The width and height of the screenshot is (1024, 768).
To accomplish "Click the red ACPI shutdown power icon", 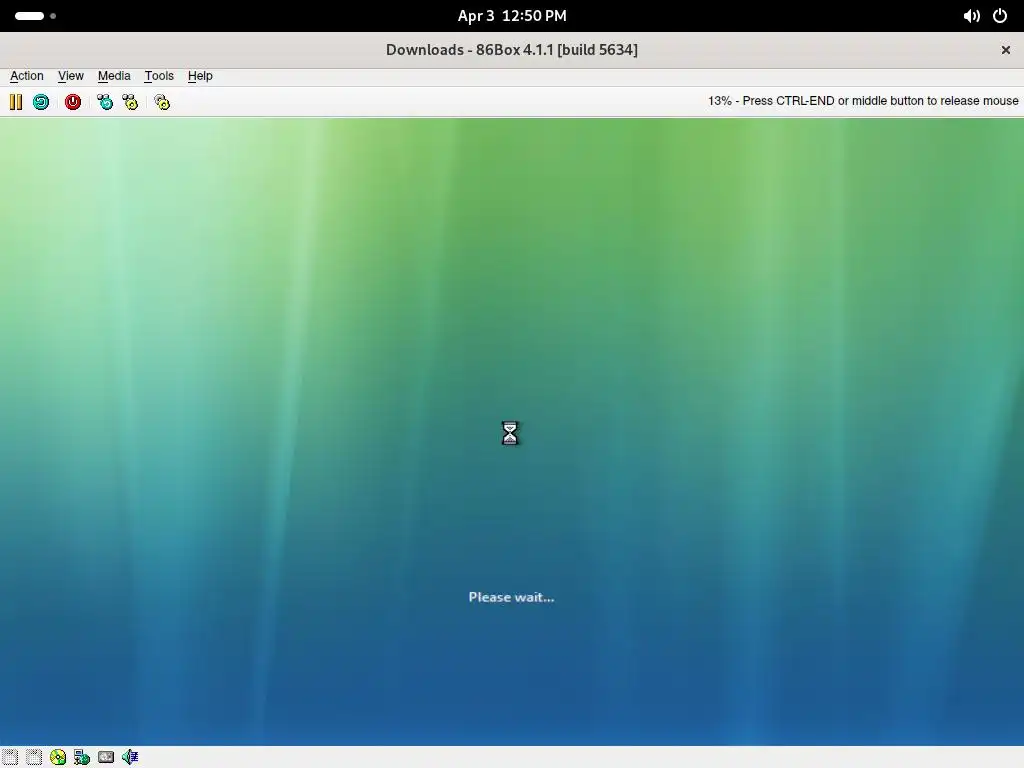I will [72, 102].
